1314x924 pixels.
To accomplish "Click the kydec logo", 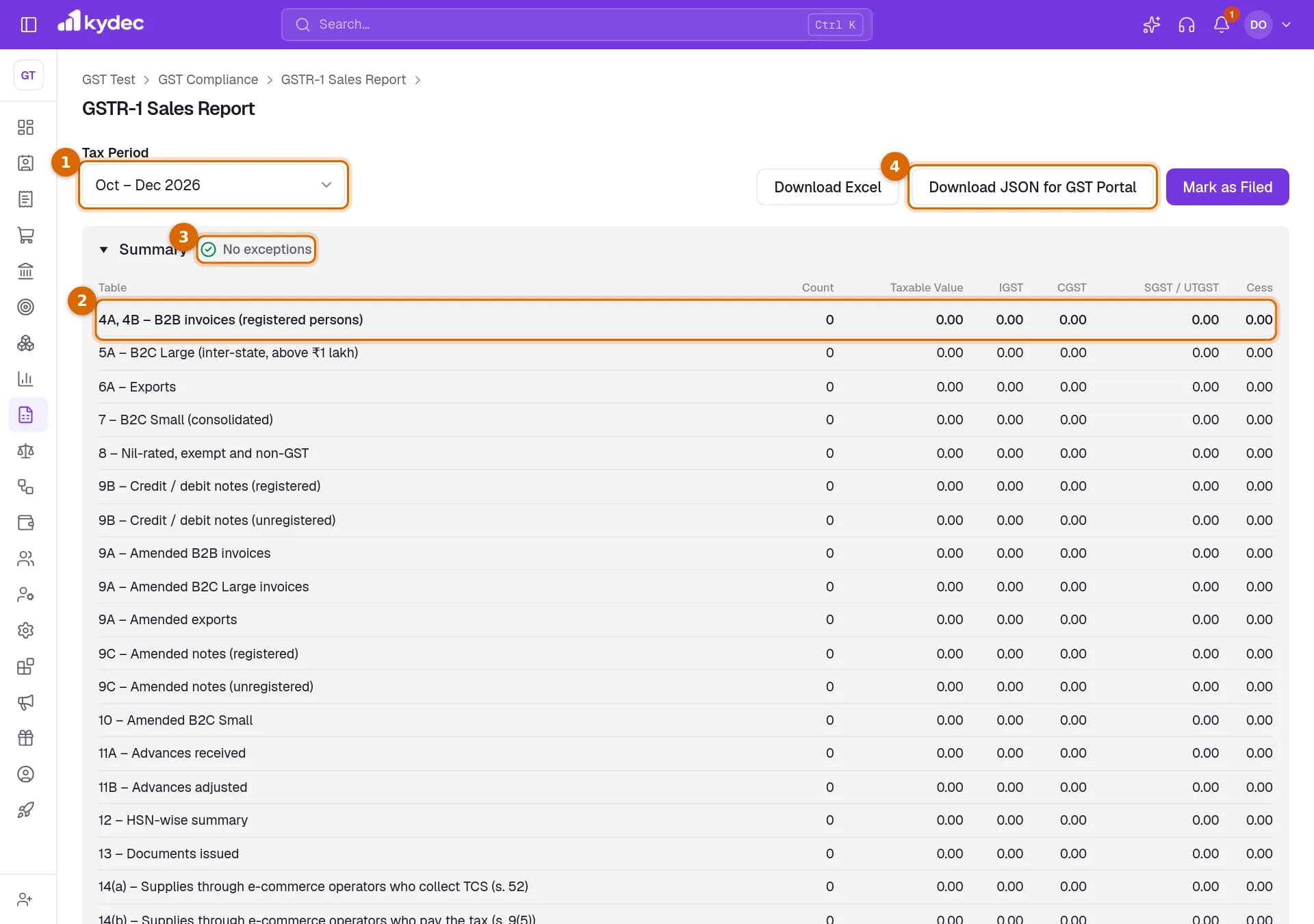I will click(x=101, y=23).
